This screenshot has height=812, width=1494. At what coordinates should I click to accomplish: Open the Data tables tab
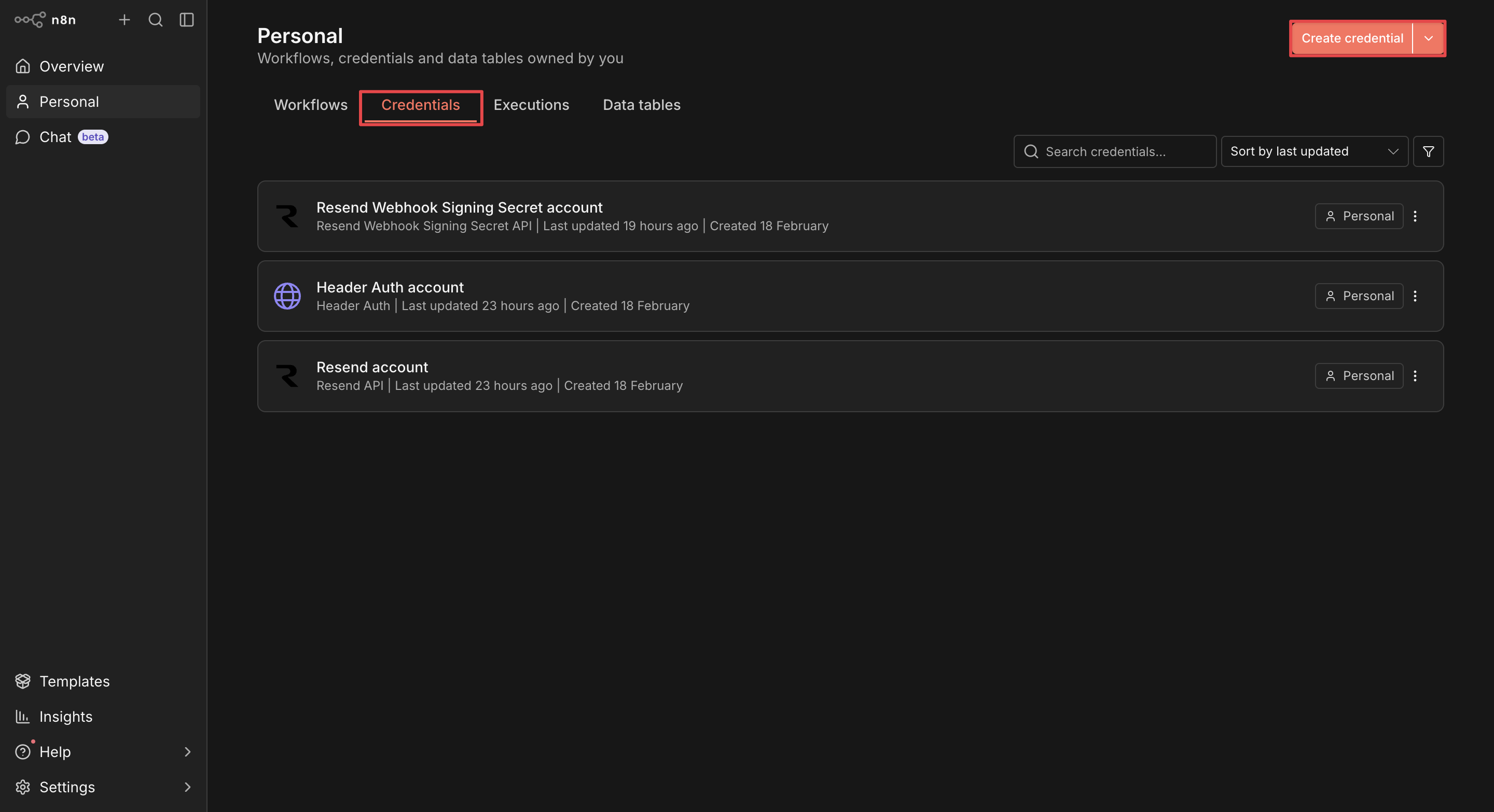tap(642, 105)
